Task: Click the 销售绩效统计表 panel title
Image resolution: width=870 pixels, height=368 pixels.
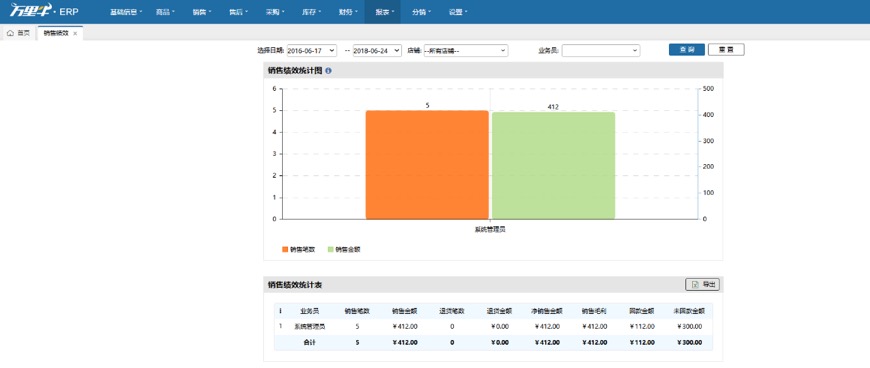Action: 295,285
